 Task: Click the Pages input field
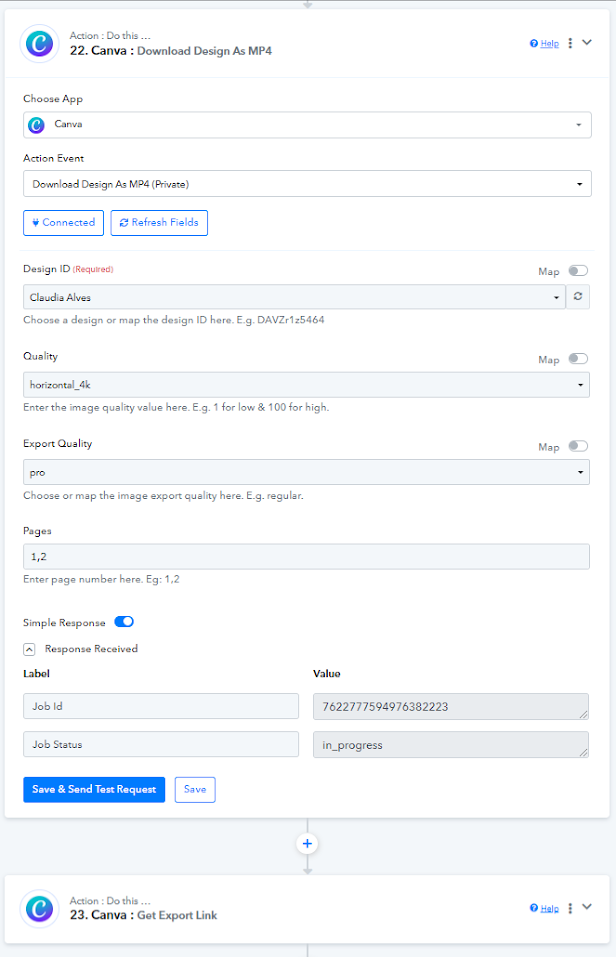coord(306,557)
